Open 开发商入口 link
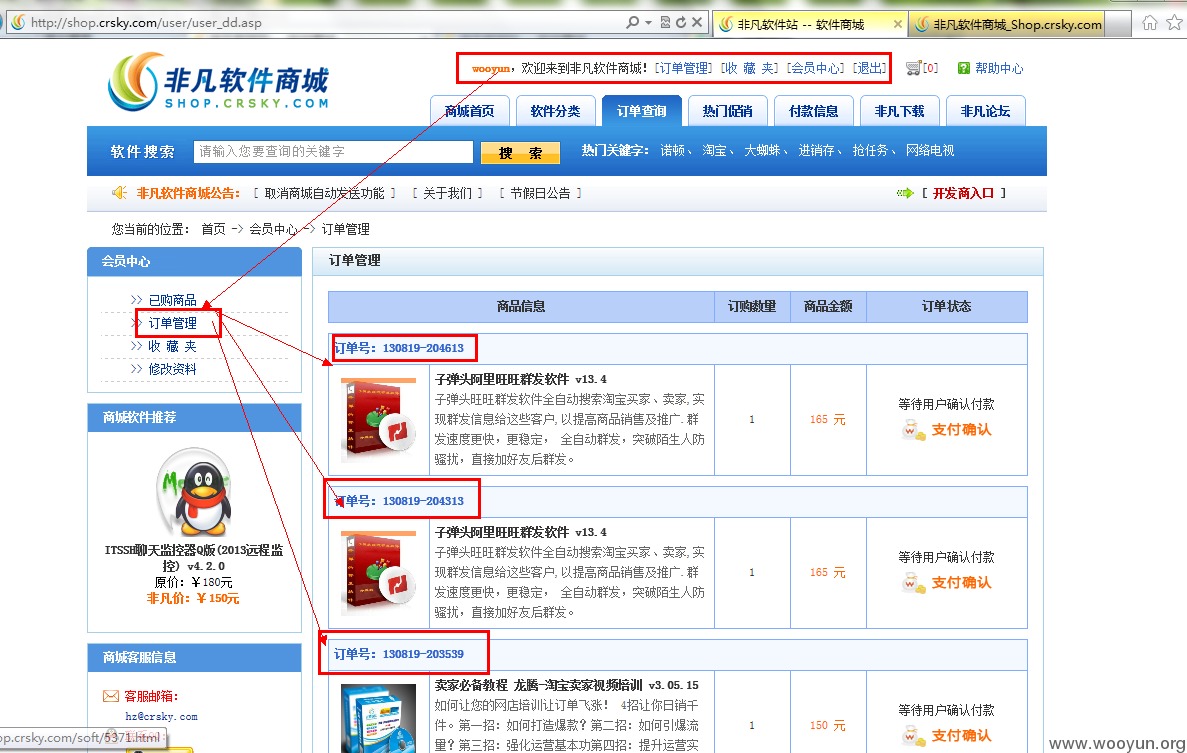The image size is (1187, 753). coord(963,193)
